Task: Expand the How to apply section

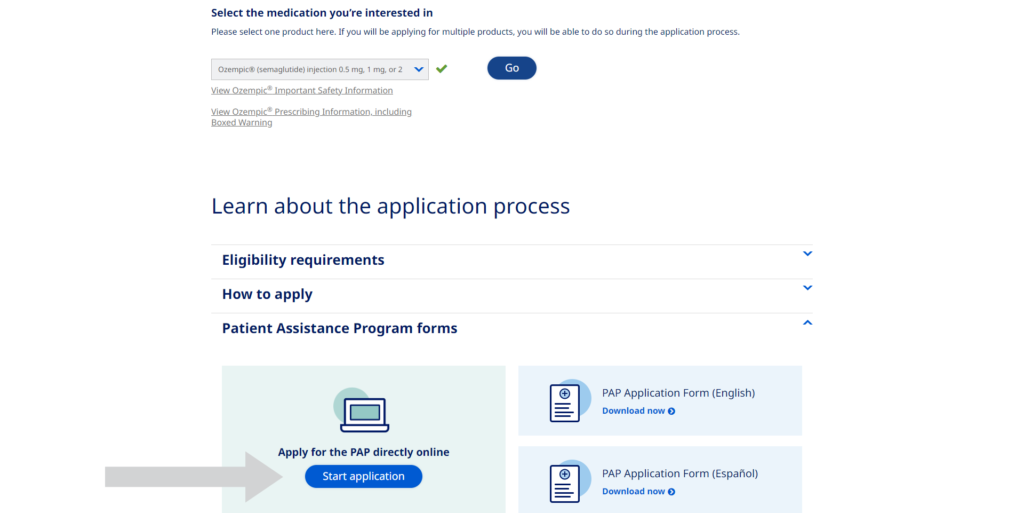Action: coord(512,294)
